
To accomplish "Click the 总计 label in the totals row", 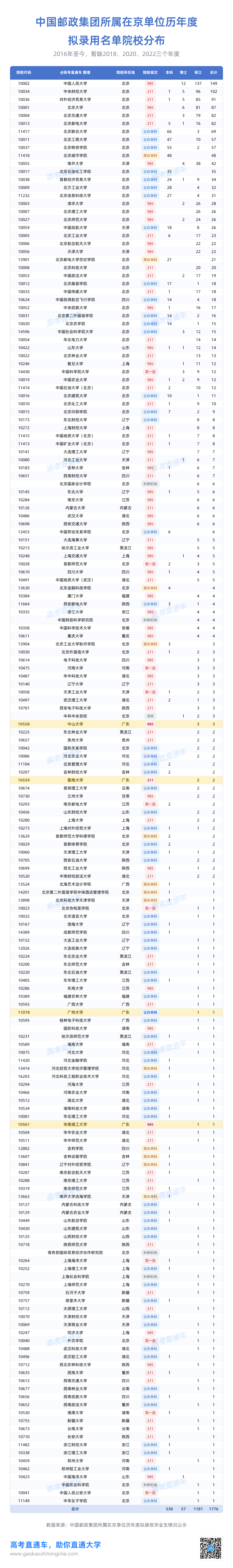I will coord(75,1509).
